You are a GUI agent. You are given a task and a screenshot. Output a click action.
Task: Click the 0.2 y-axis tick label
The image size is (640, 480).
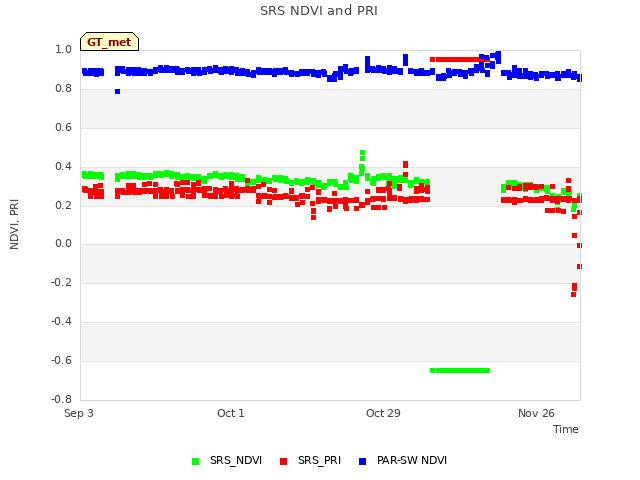pyautogui.click(x=63, y=205)
